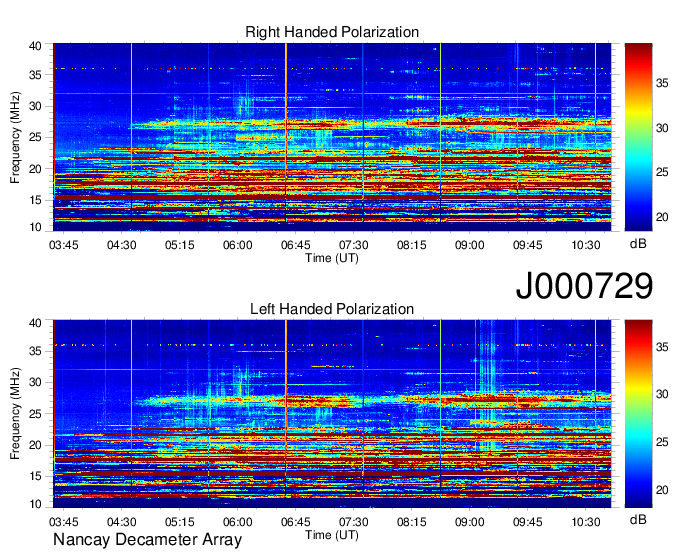Click the 03:45 time tick of Right Handed plot
680x552 pixels.
coord(64,245)
